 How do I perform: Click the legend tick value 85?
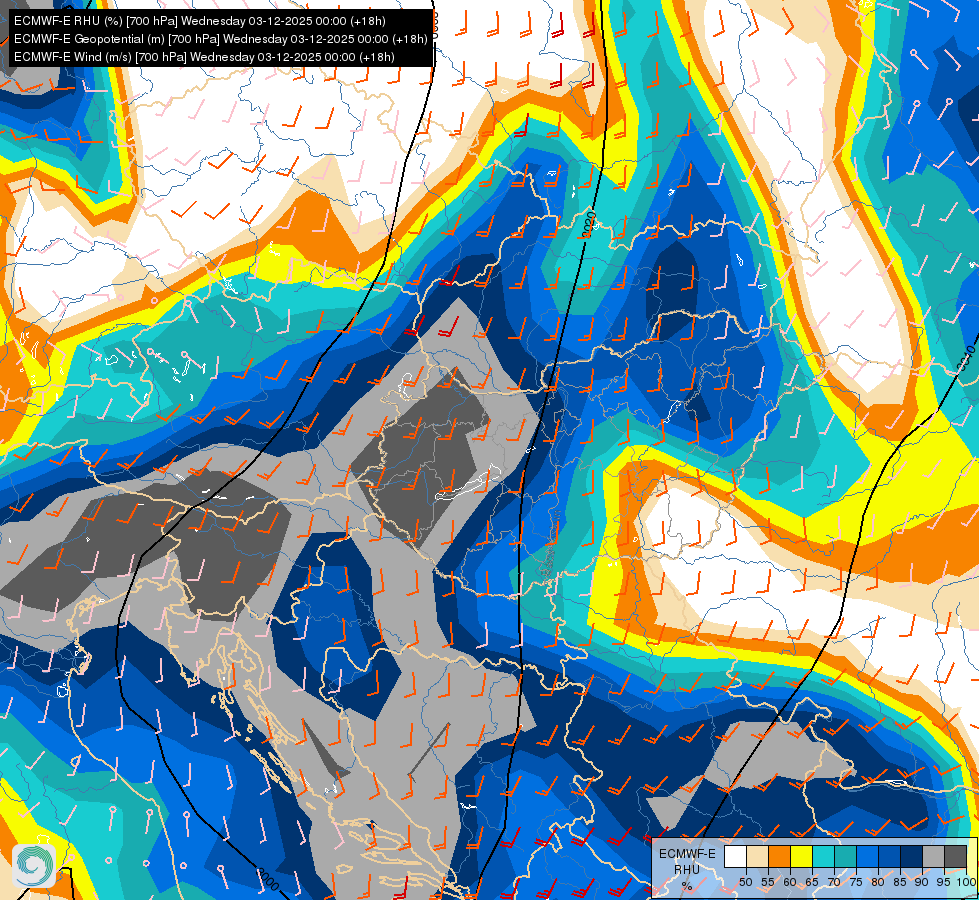coord(900,882)
